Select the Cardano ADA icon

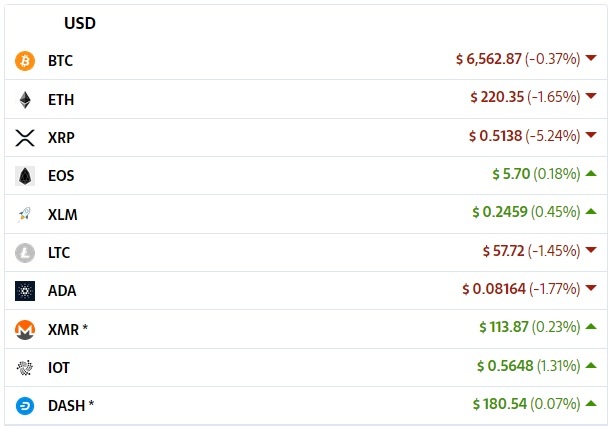[25, 291]
